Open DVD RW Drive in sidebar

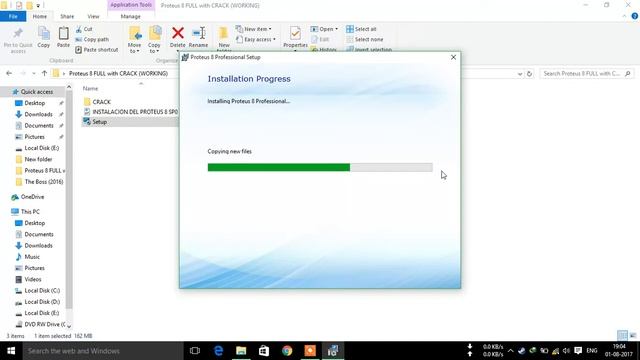(45, 324)
